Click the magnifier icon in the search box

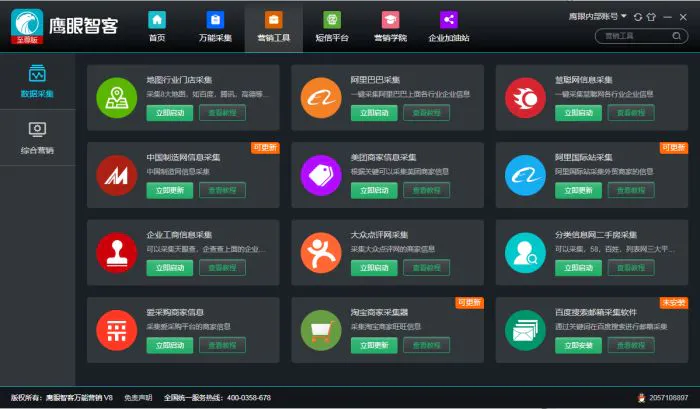click(x=677, y=36)
